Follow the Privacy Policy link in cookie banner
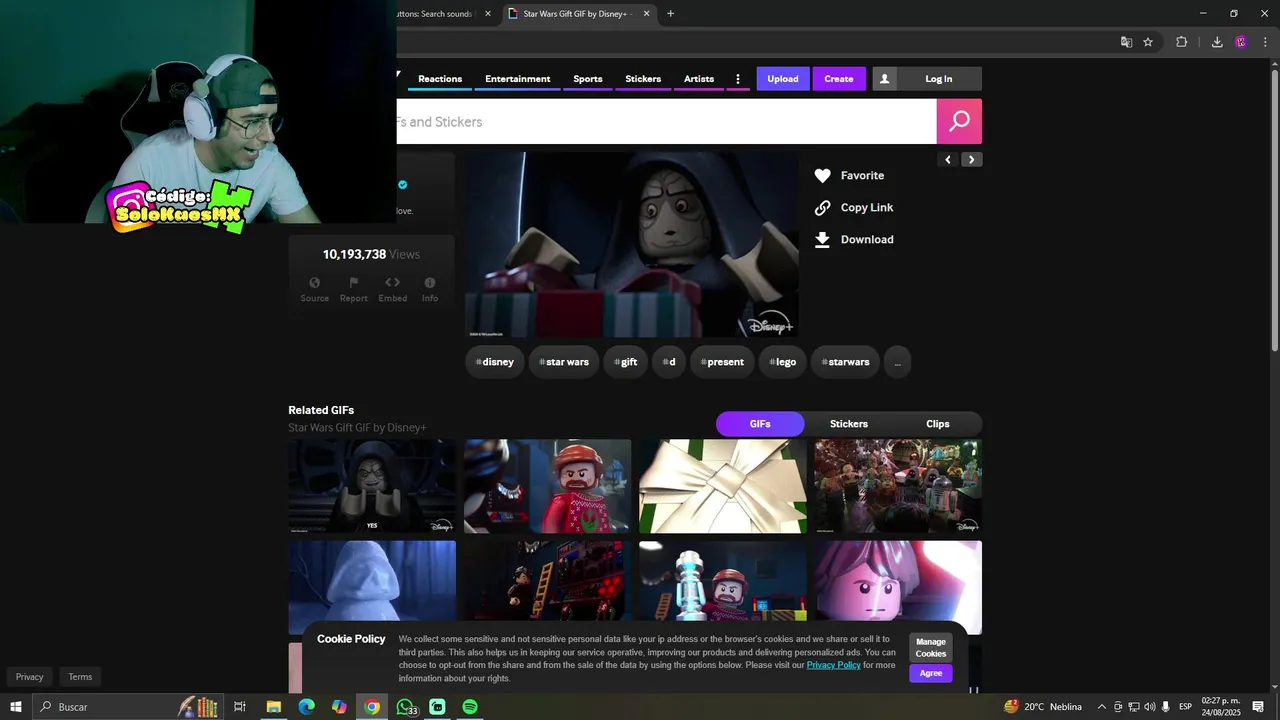 coord(834,665)
